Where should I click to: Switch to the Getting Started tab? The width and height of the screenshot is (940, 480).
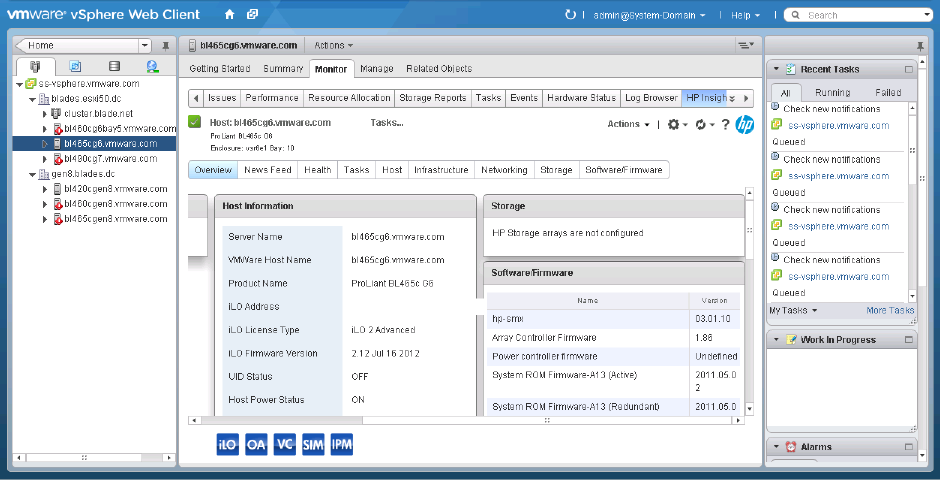click(220, 68)
